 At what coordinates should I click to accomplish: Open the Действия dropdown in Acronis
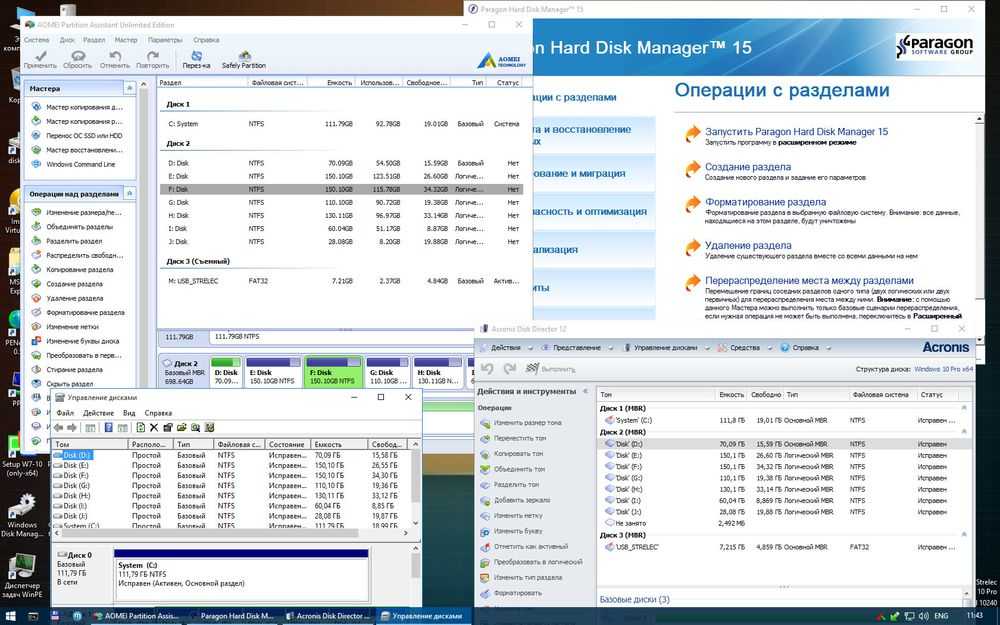coord(504,348)
